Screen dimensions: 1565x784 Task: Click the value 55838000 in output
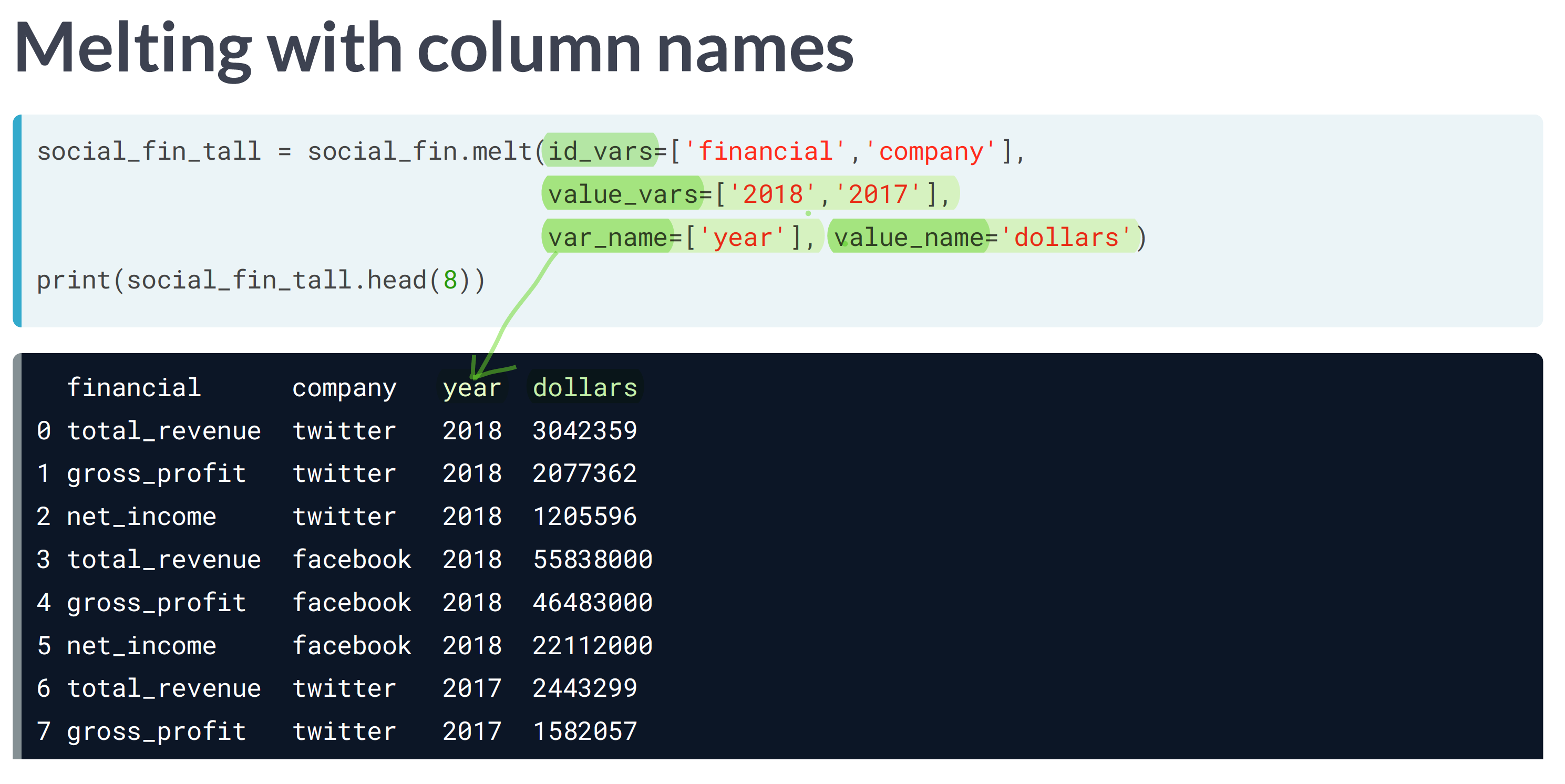592,559
